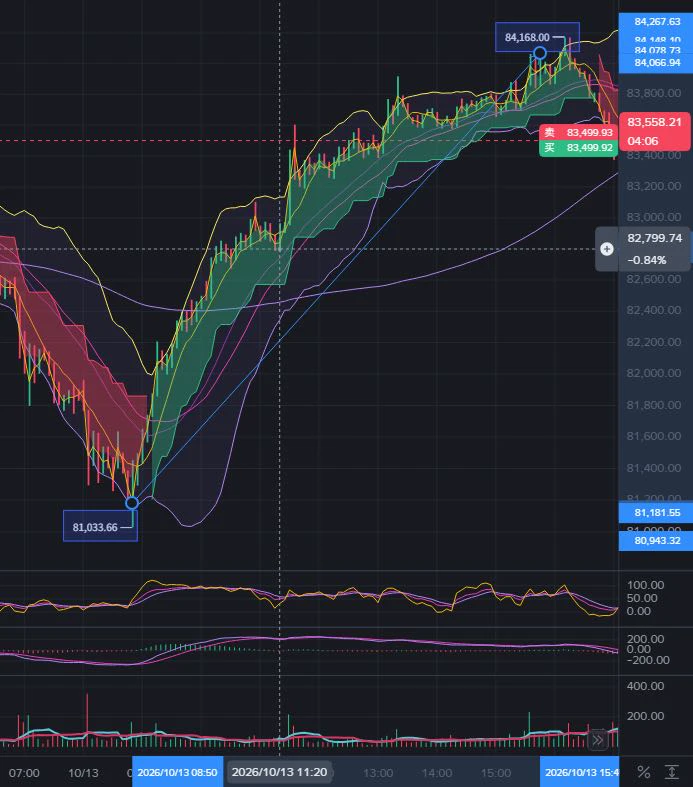
Task: Click the 13:00 time axis label
Action: click(x=378, y=773)
